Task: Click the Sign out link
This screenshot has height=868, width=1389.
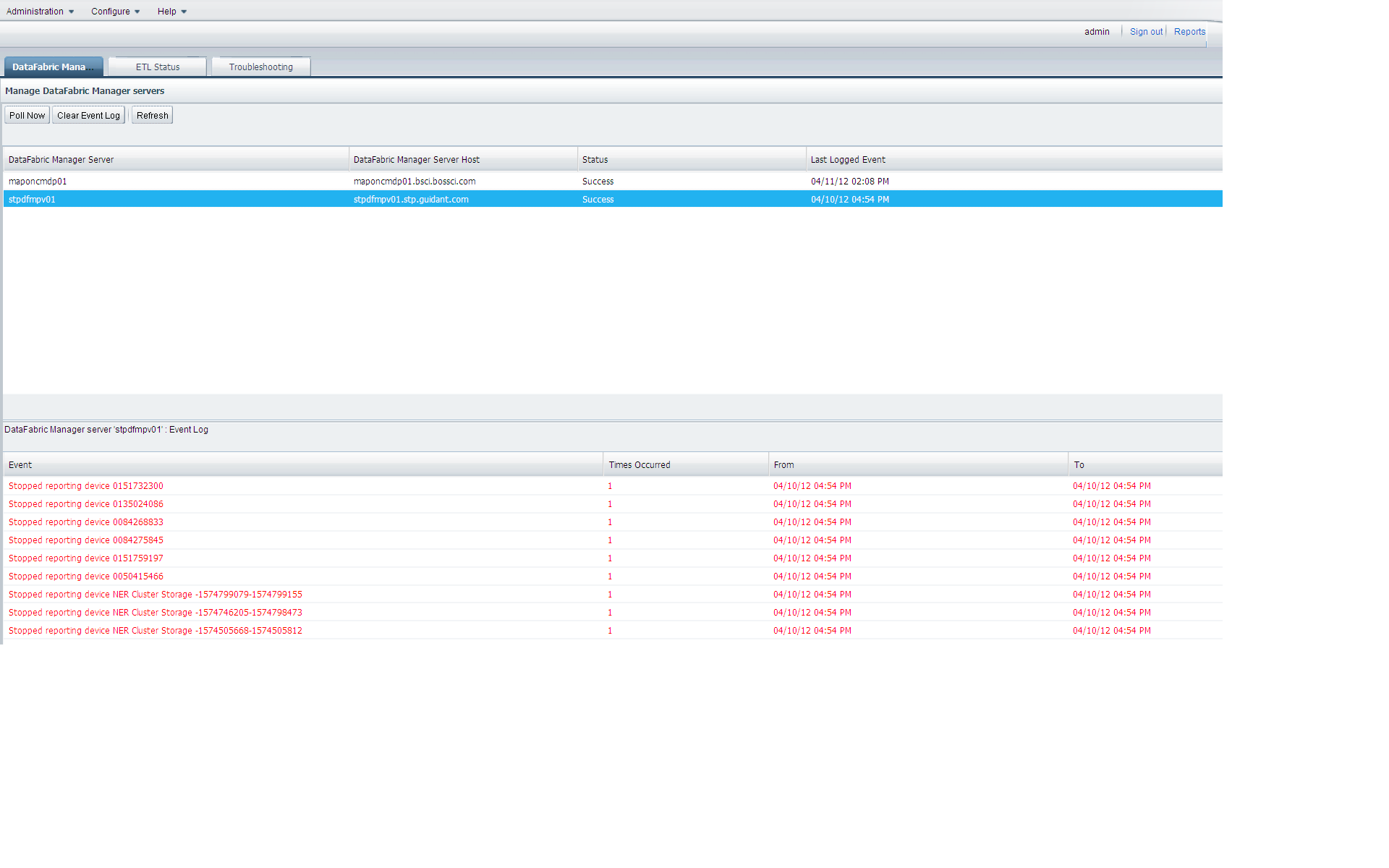Action: [x=1146, y=32]
